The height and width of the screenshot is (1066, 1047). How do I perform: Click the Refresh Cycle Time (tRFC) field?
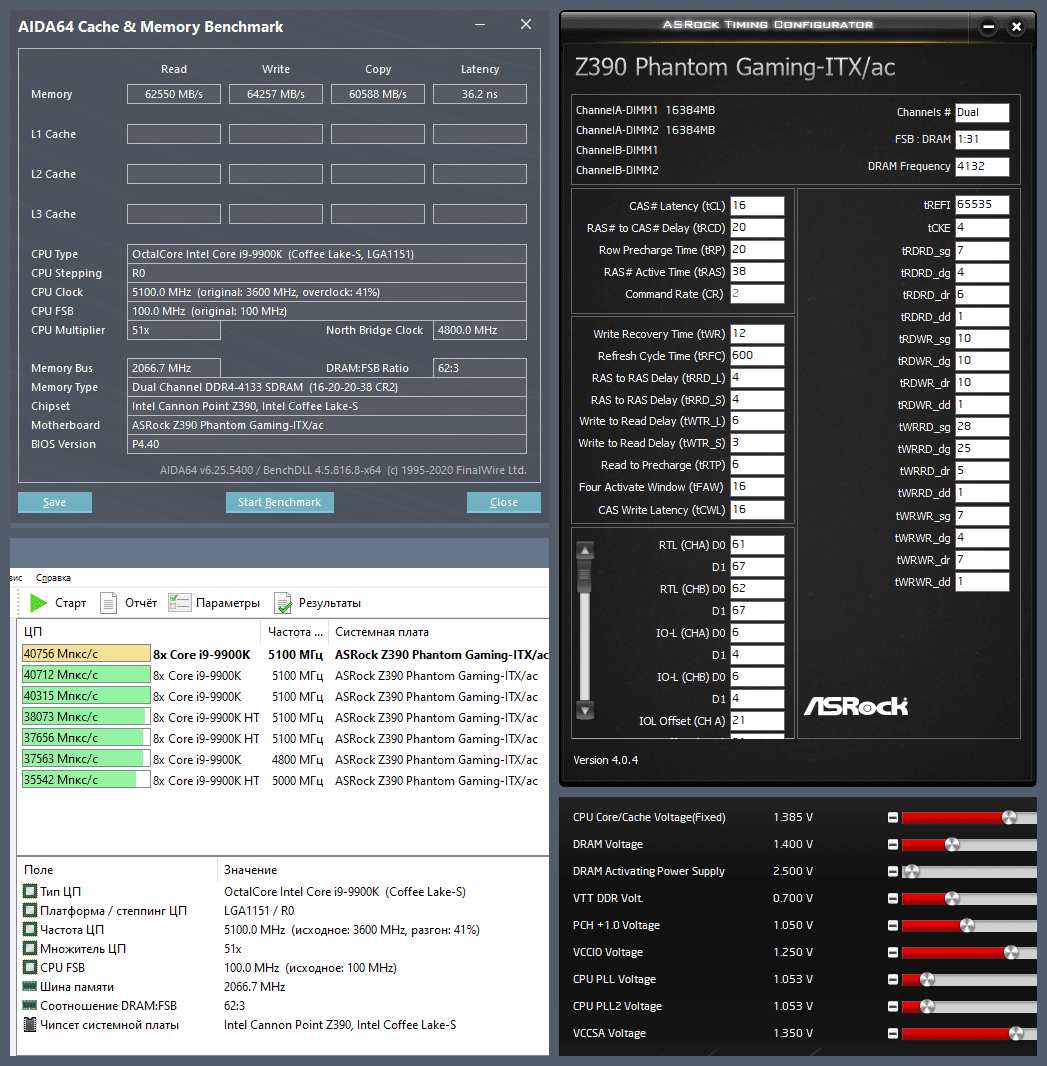[757, 356]
